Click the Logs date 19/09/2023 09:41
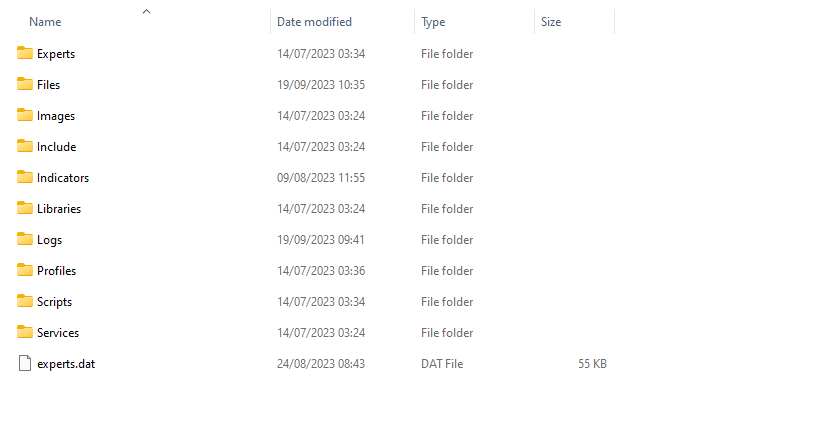The image size is (824, 423). [320, 240]
